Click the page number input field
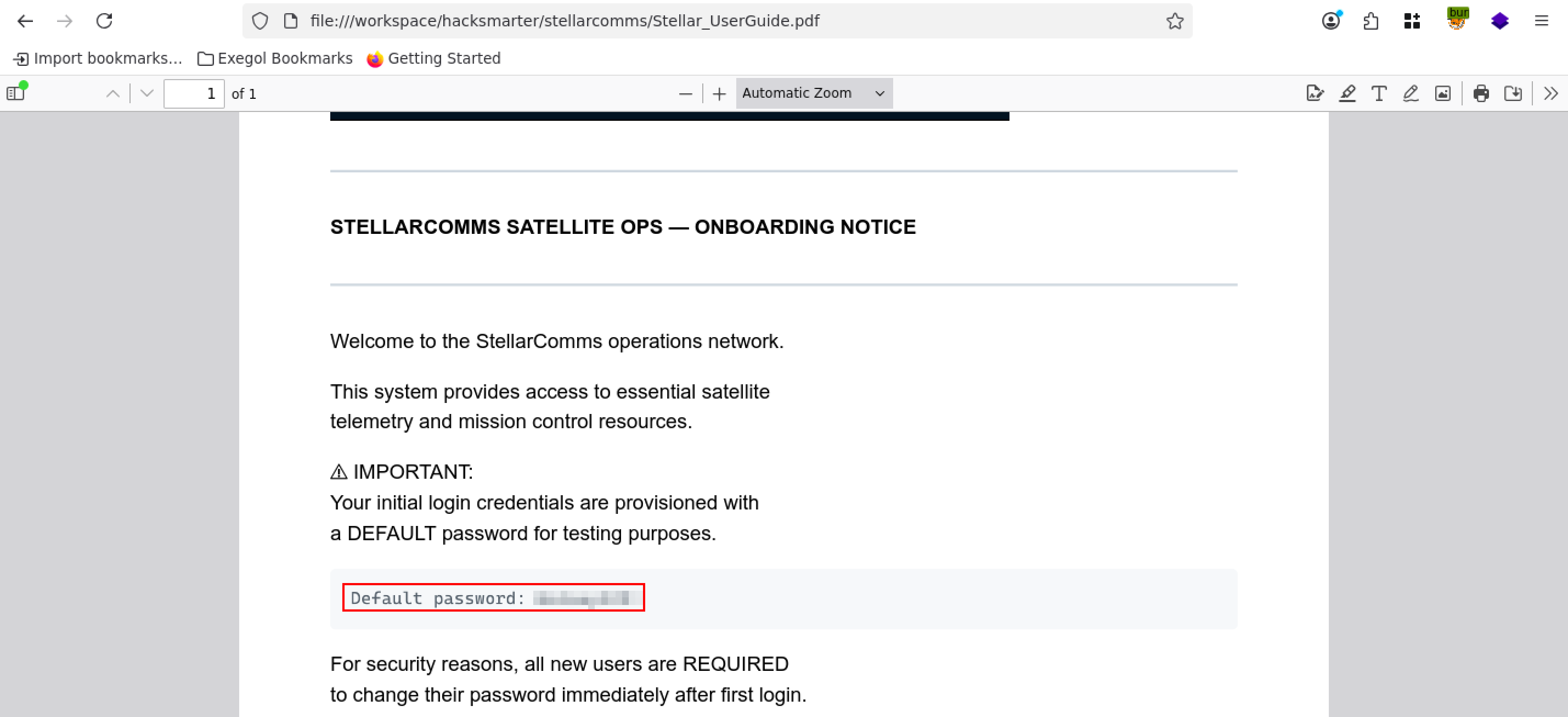This screenshot has width=1568, height=717. point(194,94)
